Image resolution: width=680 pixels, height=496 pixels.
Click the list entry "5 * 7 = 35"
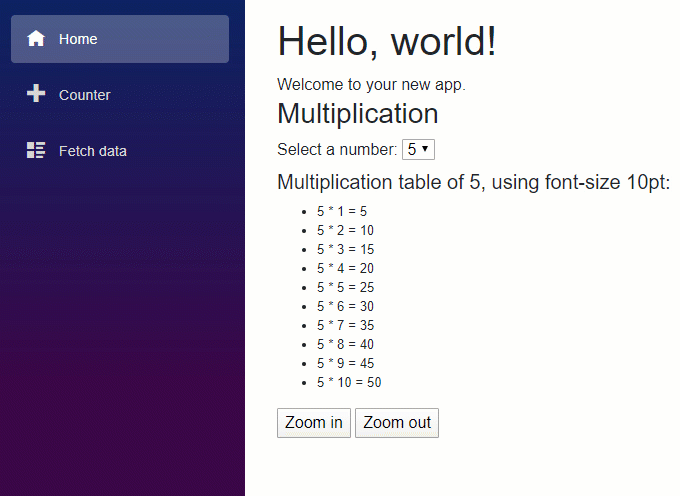pyautogui.click(x=345, y=325)
